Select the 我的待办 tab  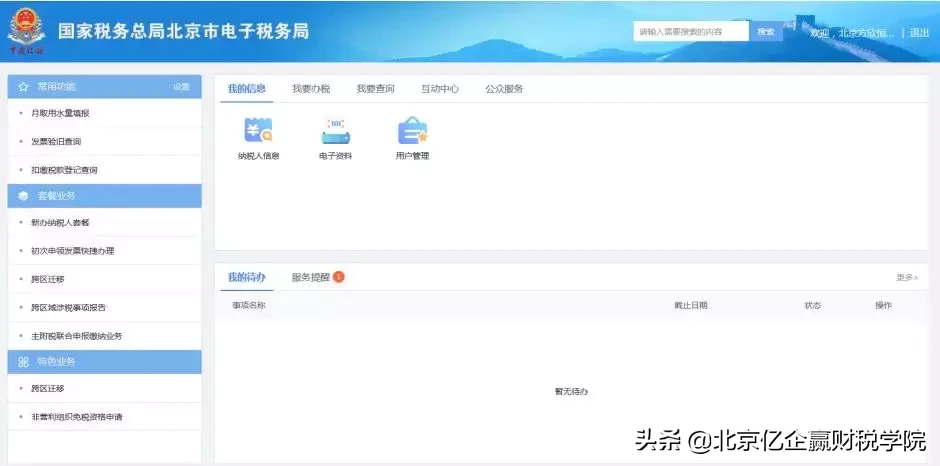tap(246, 277)
